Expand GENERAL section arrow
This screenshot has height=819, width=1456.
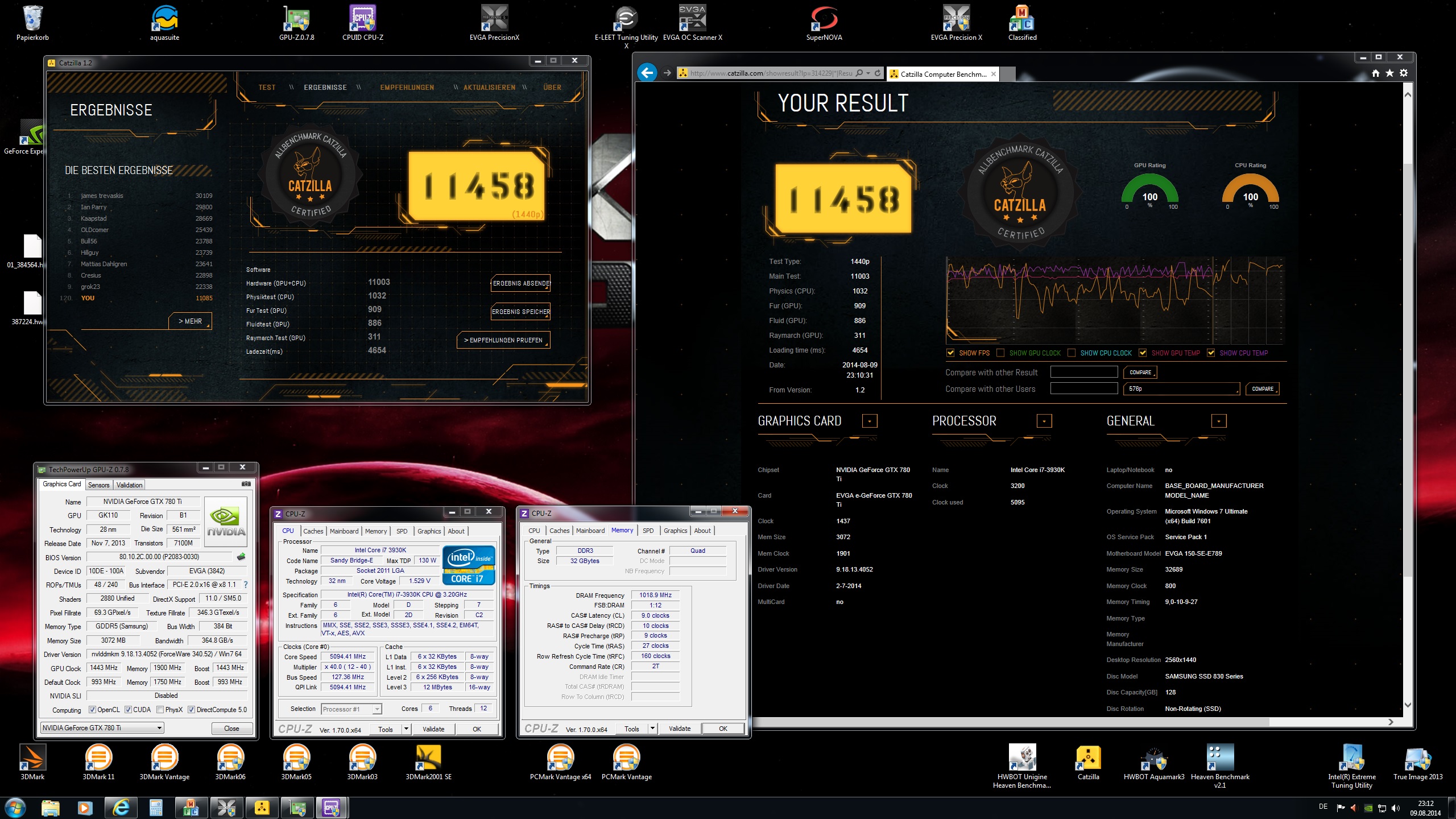[1219, 421]
